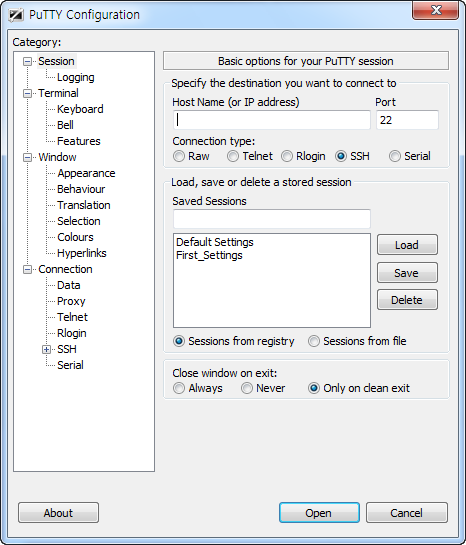The width and height of the screenshot is (466, 545).
Task: Set close window on exit to Never
Action: click(x=263, y=388)
